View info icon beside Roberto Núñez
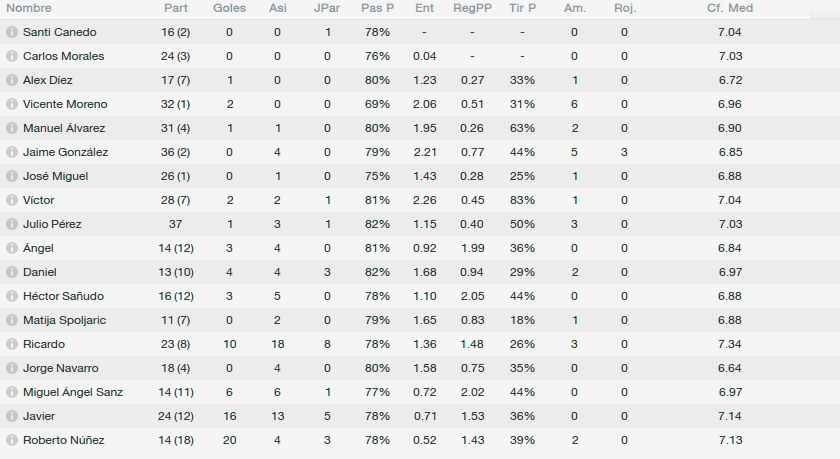Viewport: 840px width, 459px height. [12, 440]
